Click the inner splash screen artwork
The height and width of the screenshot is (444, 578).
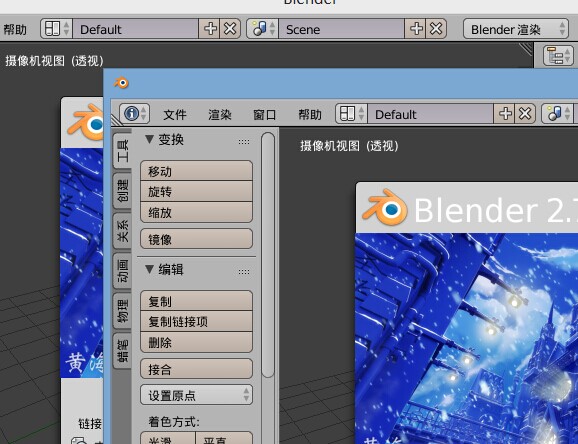tap(467, 338)
